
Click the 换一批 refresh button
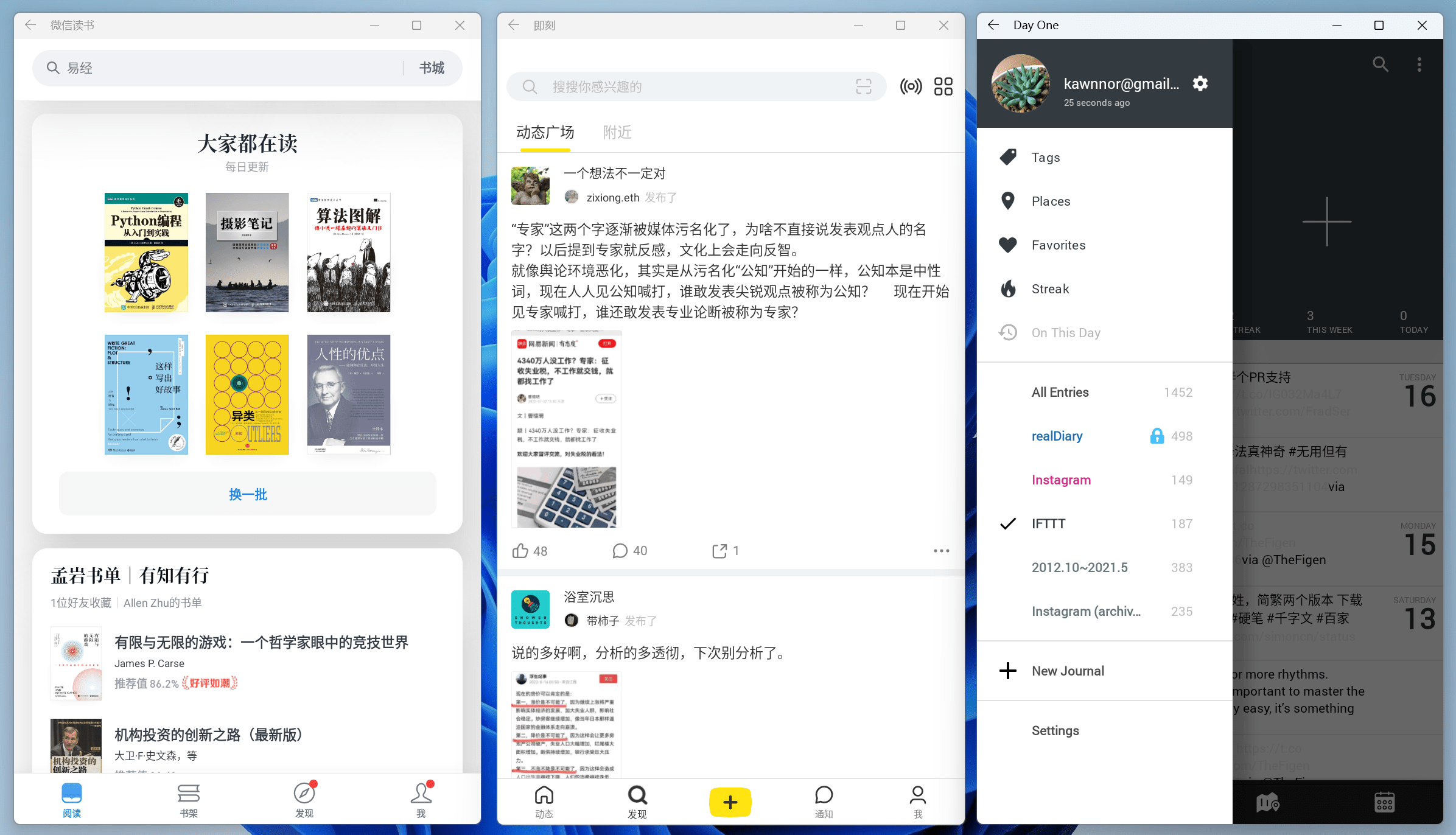(248, 494)
